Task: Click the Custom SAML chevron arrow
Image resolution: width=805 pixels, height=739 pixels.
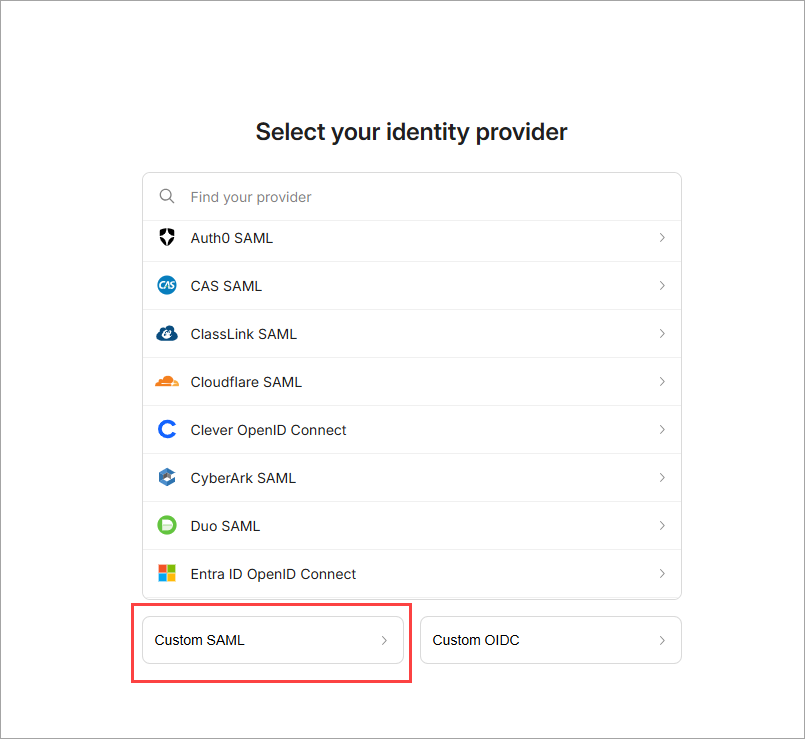Action: (x=384, y=640)
